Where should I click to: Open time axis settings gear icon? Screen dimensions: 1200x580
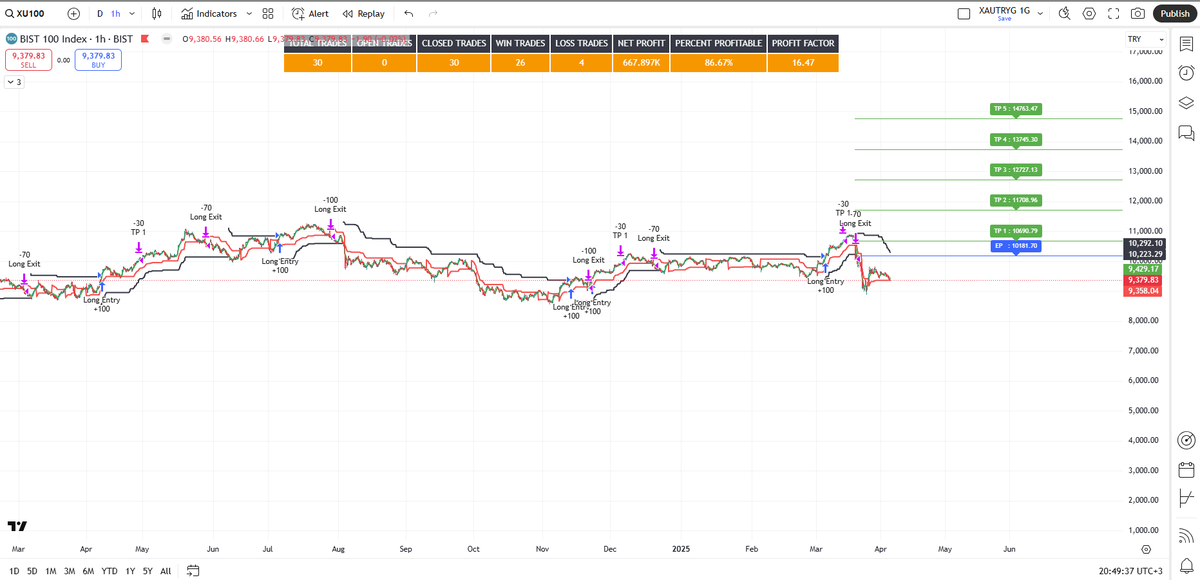[1145, 549]
